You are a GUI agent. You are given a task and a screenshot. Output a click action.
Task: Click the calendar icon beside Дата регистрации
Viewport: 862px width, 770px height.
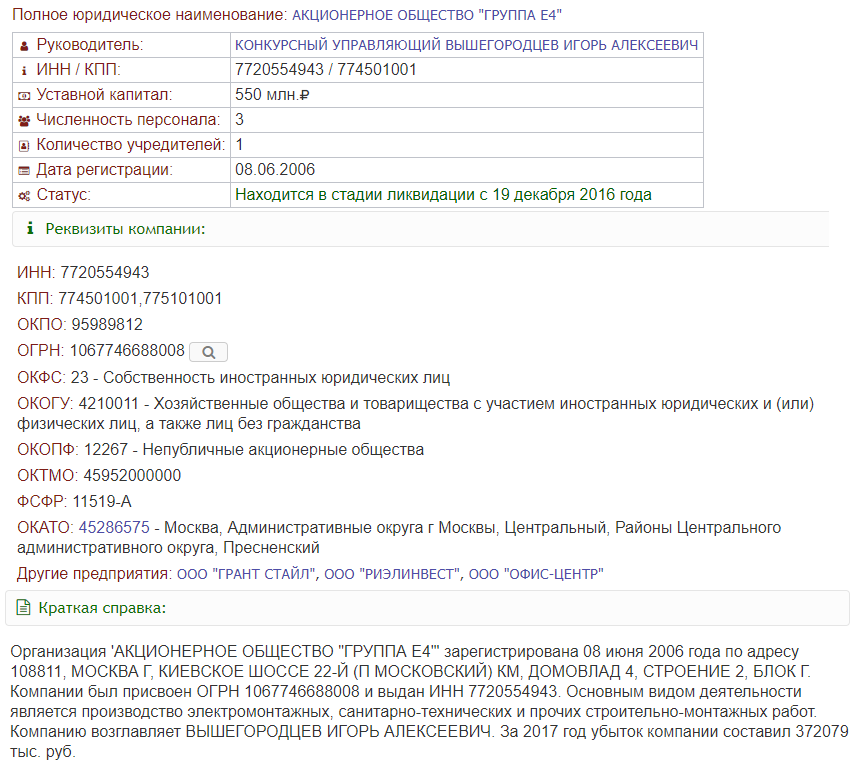pyautogui.click(x=24, y=171)
